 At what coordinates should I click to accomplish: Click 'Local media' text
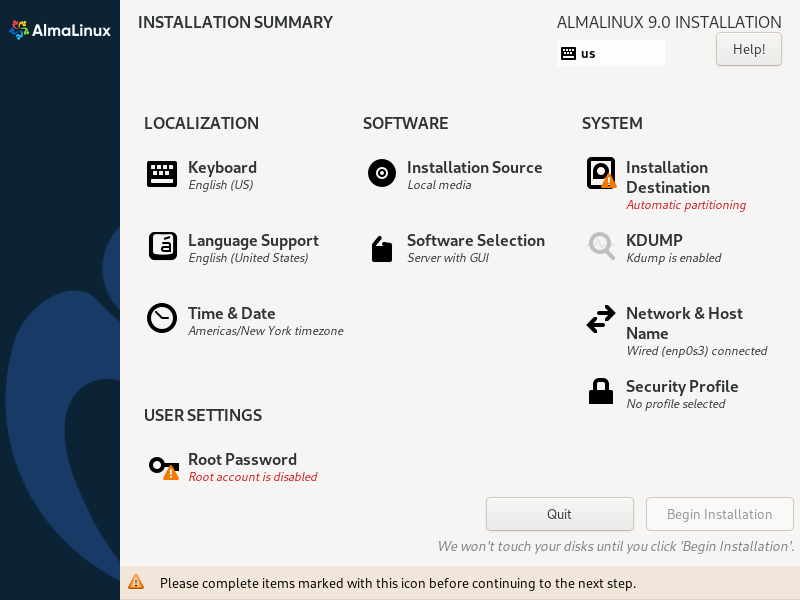pyautogui.click(x=439, y=185)
